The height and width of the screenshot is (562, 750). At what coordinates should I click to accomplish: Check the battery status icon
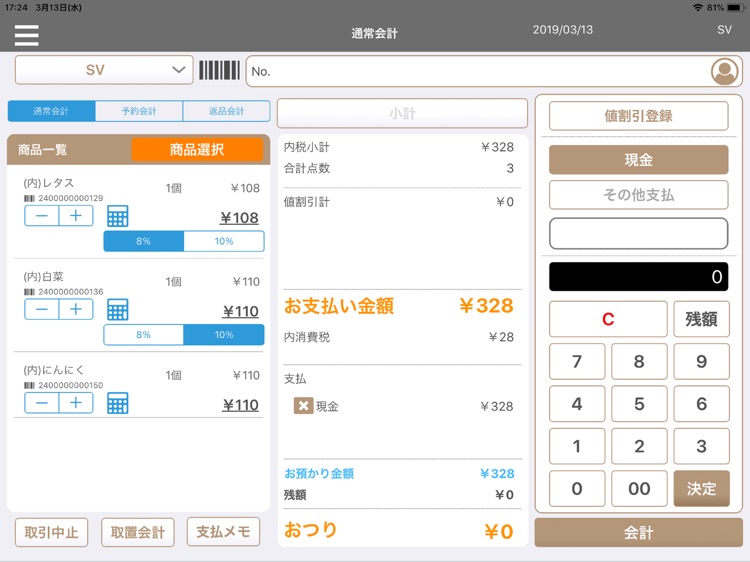point(735,8)
